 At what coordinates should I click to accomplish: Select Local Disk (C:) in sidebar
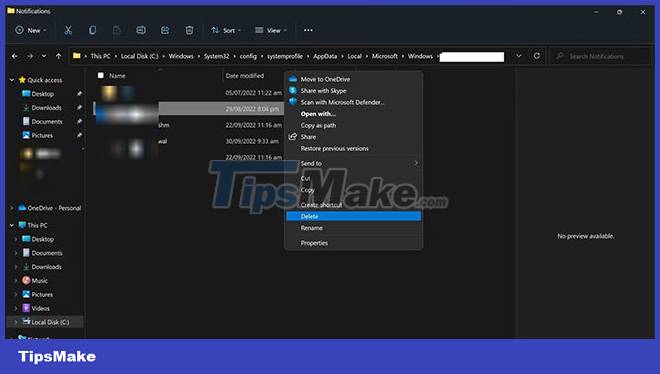pos(50,322)
